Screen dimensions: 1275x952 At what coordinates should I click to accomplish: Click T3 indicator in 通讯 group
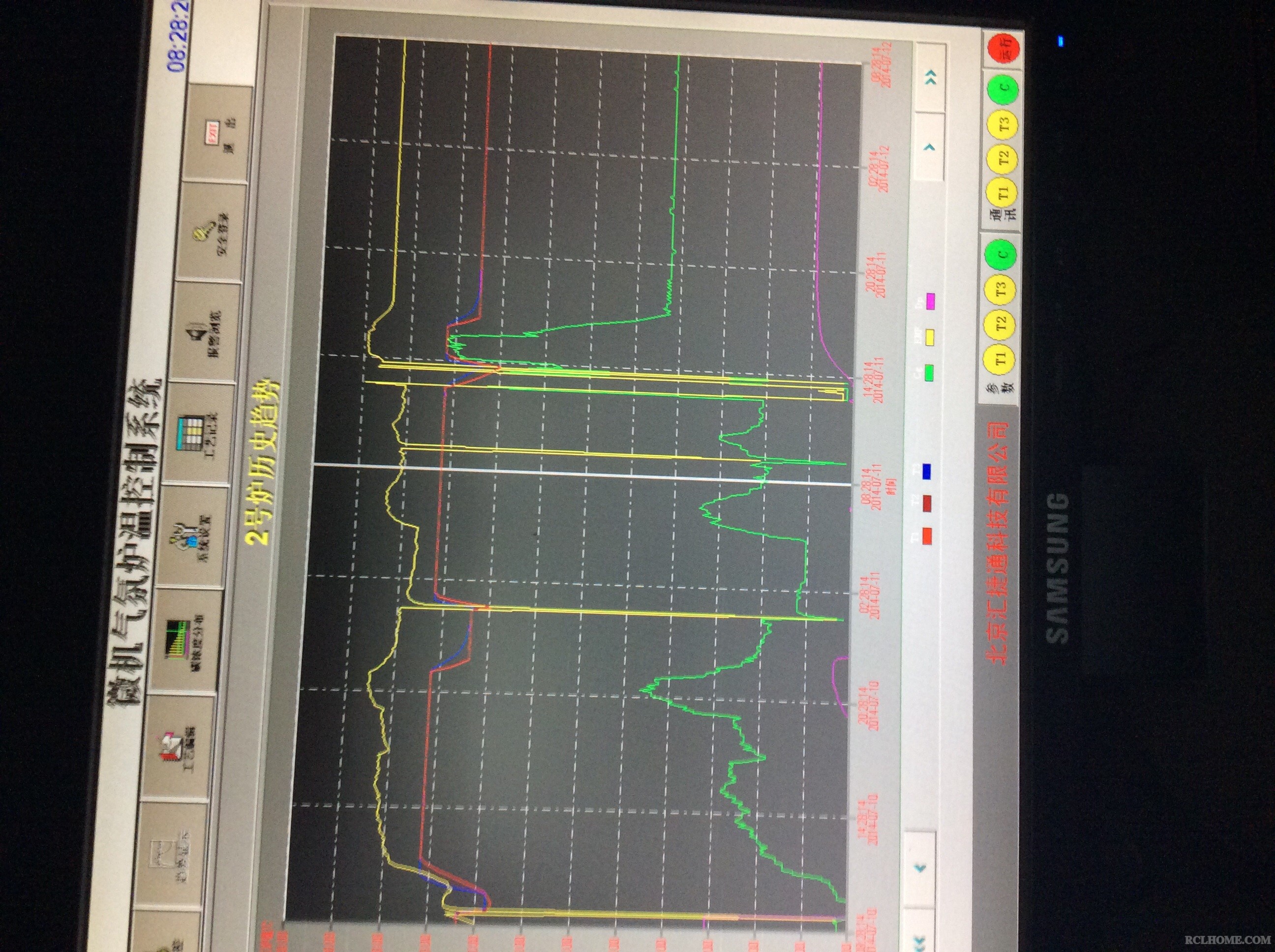pos(1003,123)
